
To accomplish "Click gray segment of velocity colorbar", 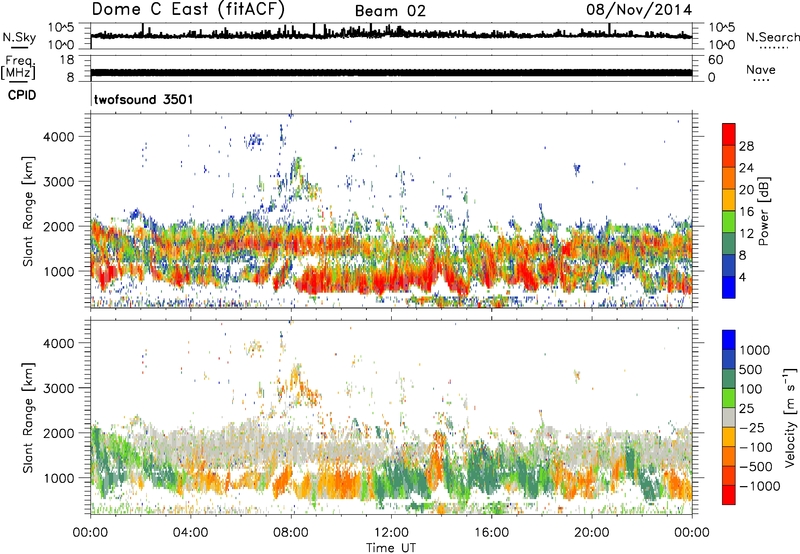I will [x=729, y=418].
